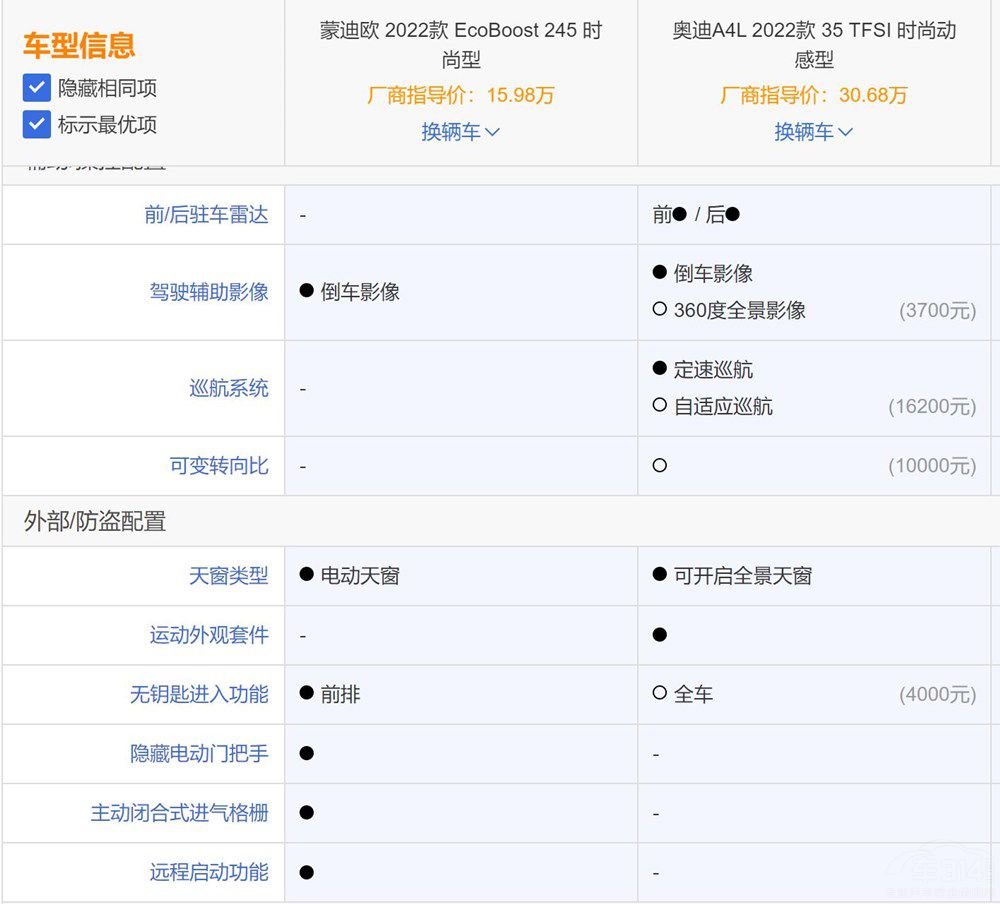The width and height of the screenshot is (1000, 904).
Task: Toggle the optional 自适应巡航 circle
Action: tap(658, 406)
